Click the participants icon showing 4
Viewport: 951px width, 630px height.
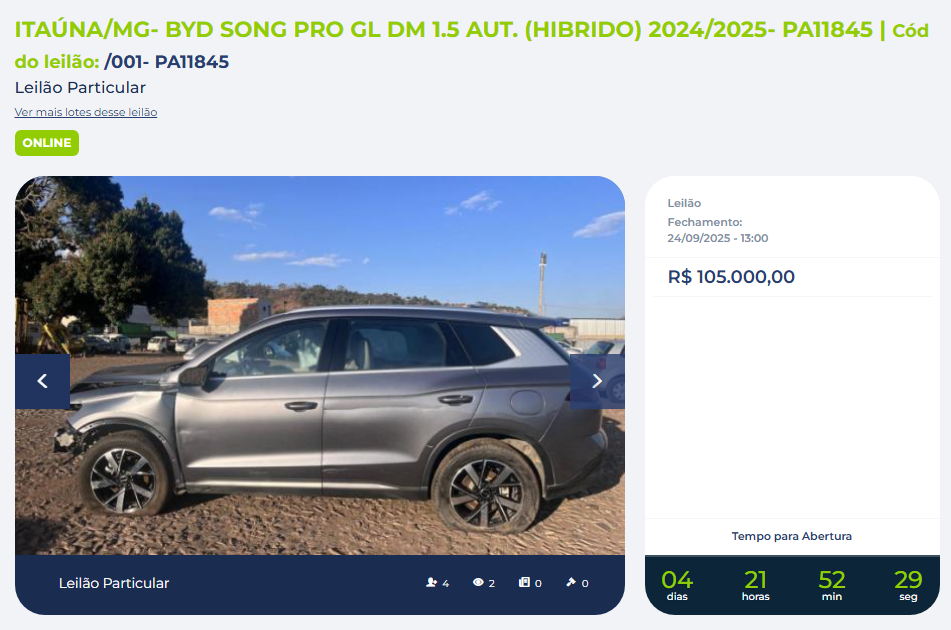(x=431, y=582)
